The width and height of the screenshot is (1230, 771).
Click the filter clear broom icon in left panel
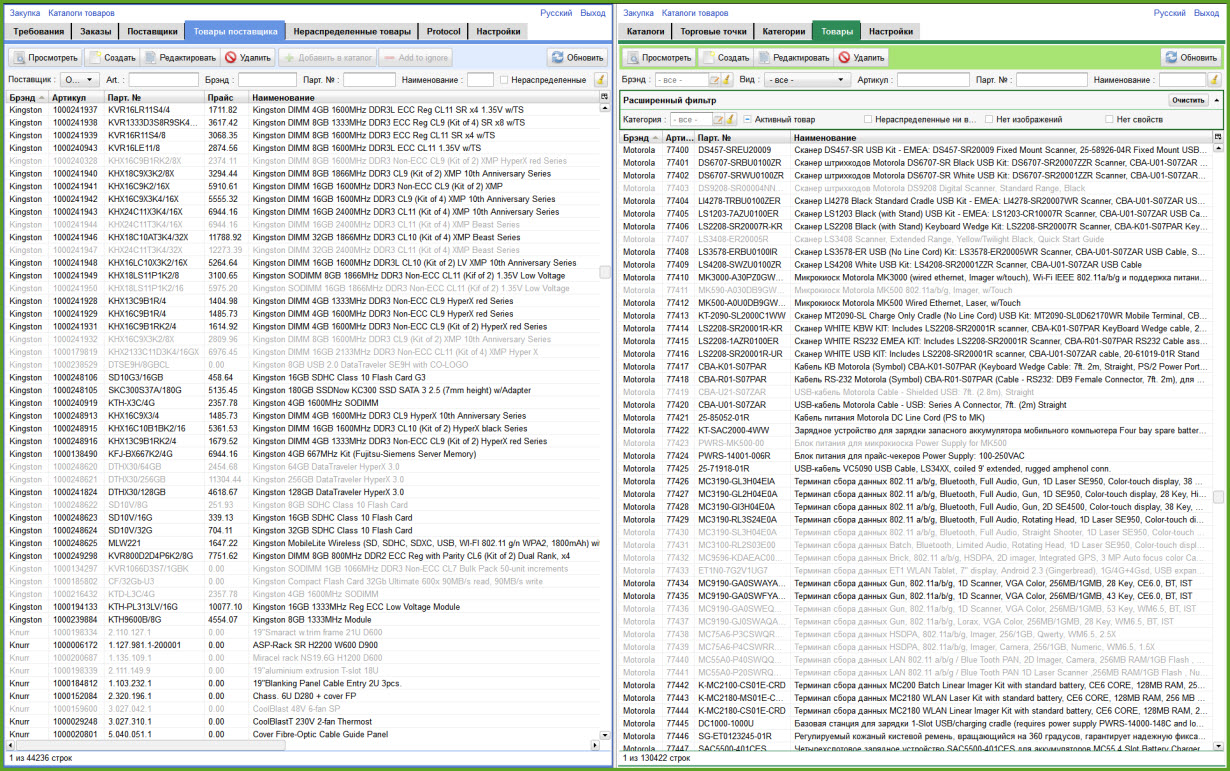pyautogui.click(x=600, y=80)
